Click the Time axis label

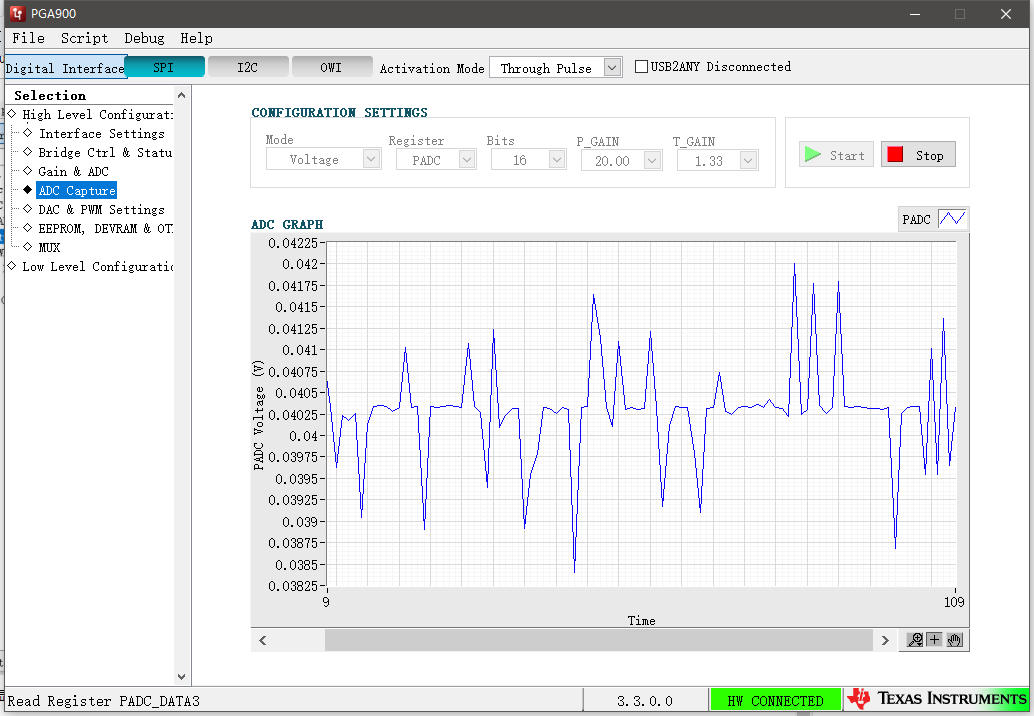pos(641,620)
